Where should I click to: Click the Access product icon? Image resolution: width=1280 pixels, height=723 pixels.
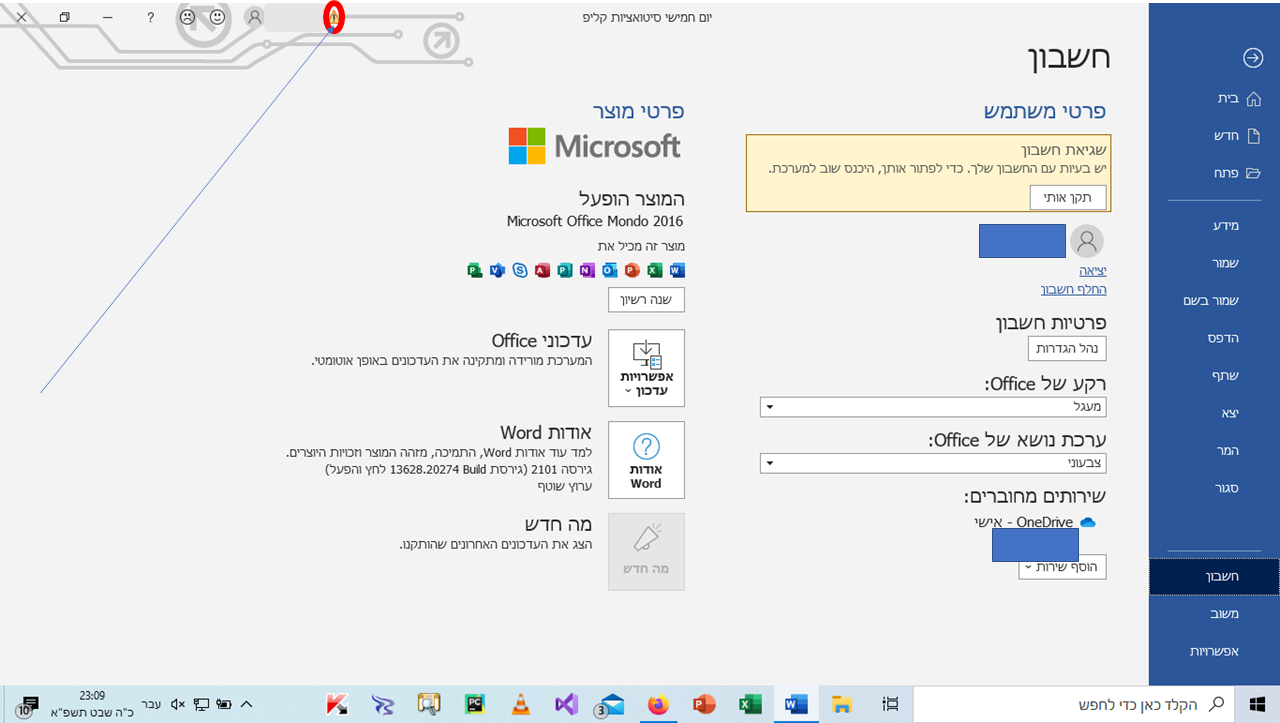(542, 270)
